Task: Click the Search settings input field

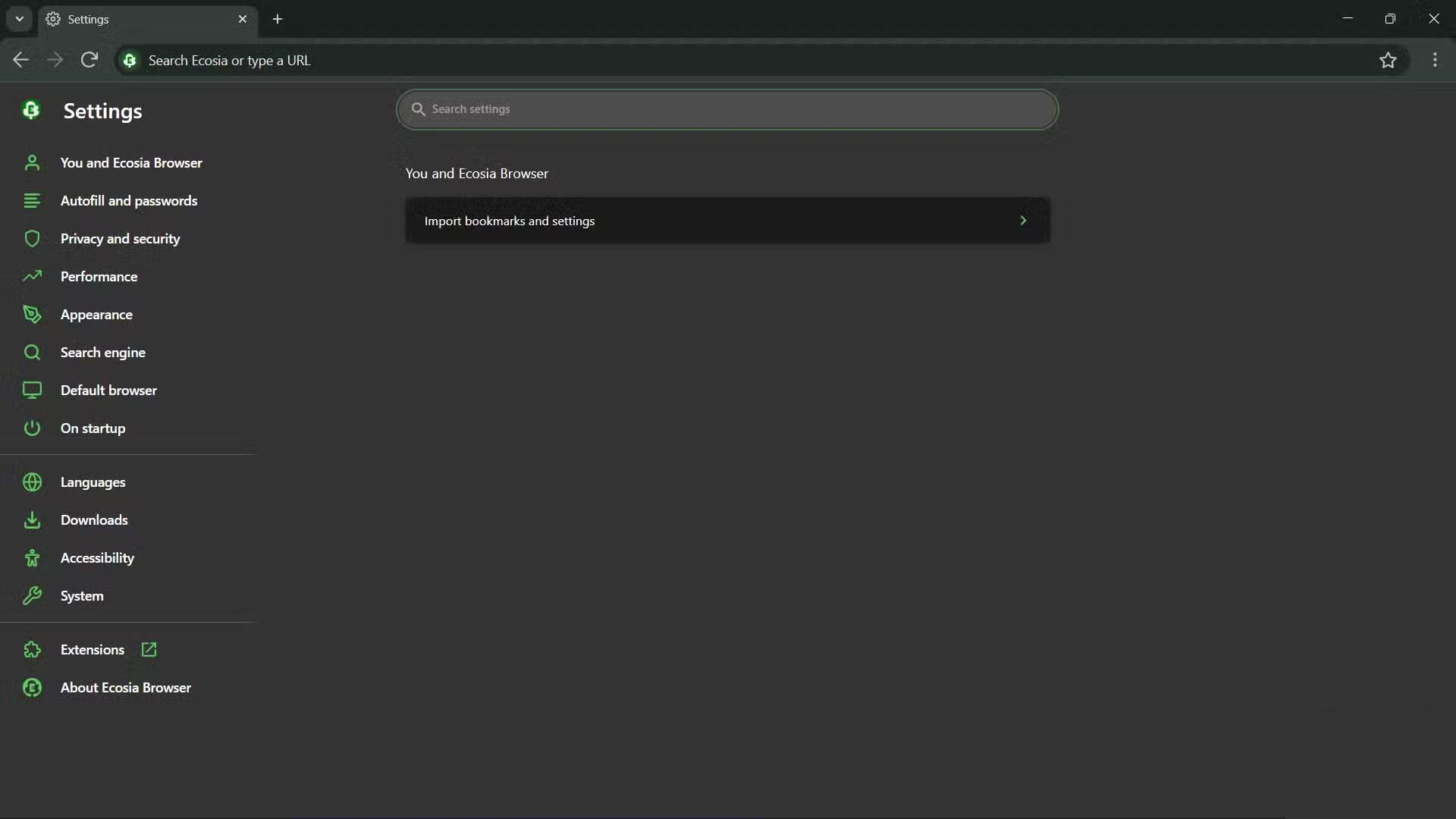Action: tap(728, 109)
